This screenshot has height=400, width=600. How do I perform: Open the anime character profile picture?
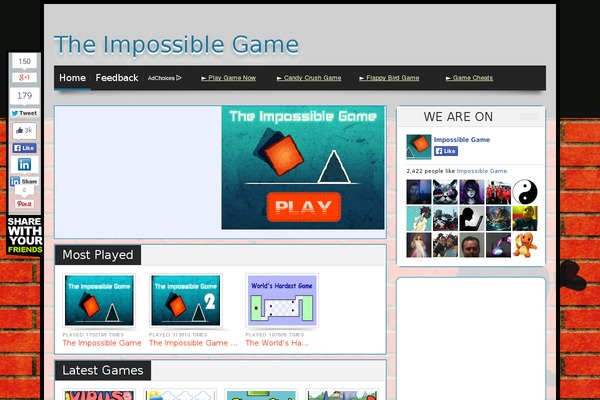pyautogui.click(x=419, y=219)
